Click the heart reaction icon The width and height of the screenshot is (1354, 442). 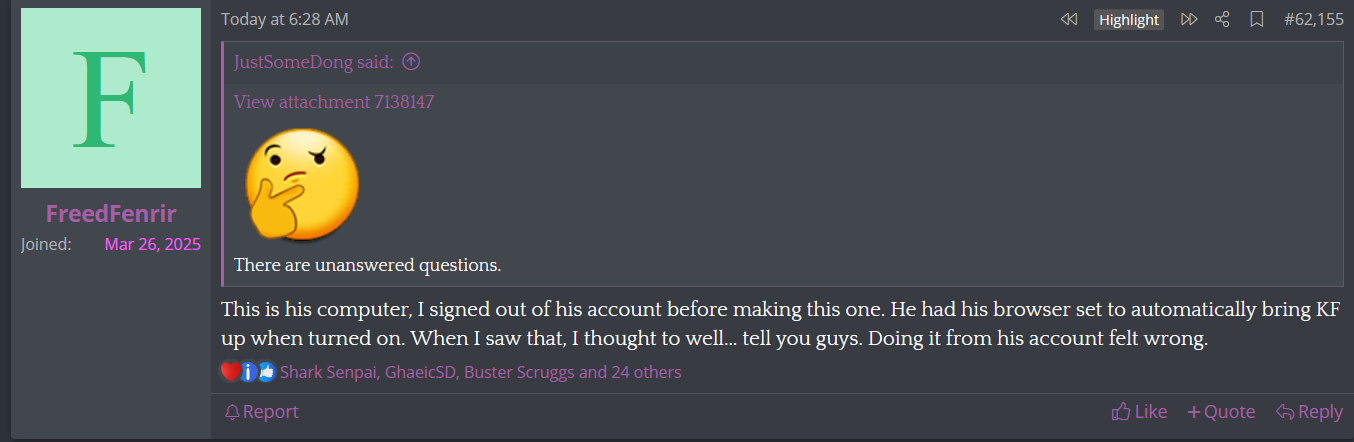pos(230,372)
